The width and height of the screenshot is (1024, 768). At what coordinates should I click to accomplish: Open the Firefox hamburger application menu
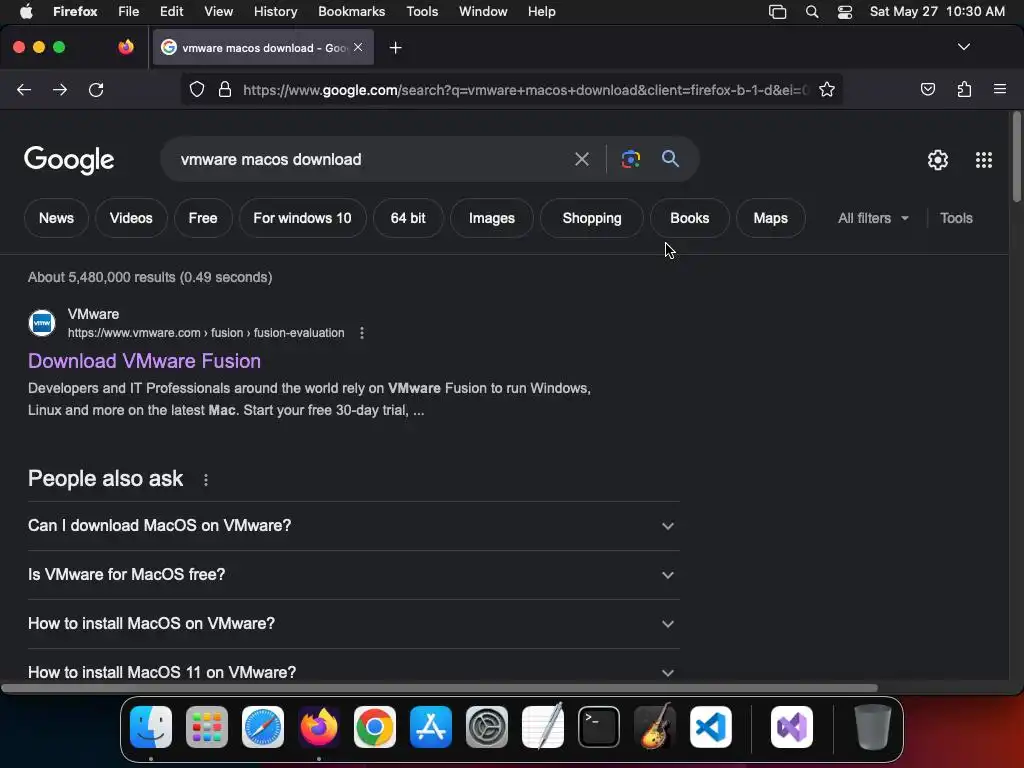[1000, 89]
